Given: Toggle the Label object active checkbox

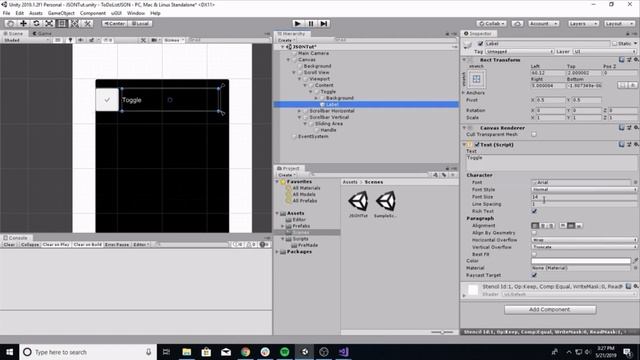Looking at the screenshot, I should tap(480, 43).
